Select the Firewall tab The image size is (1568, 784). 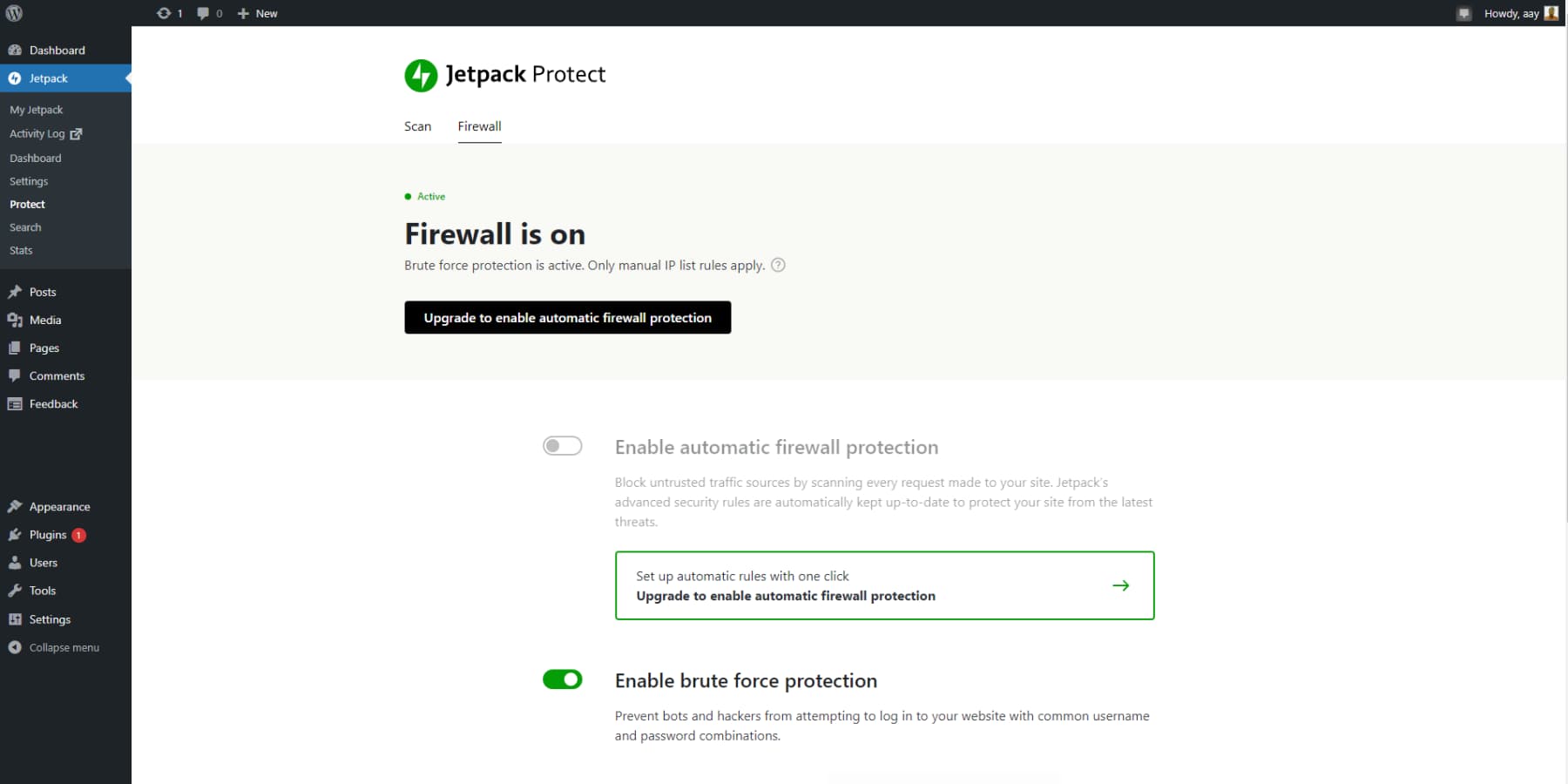point(479,126)
